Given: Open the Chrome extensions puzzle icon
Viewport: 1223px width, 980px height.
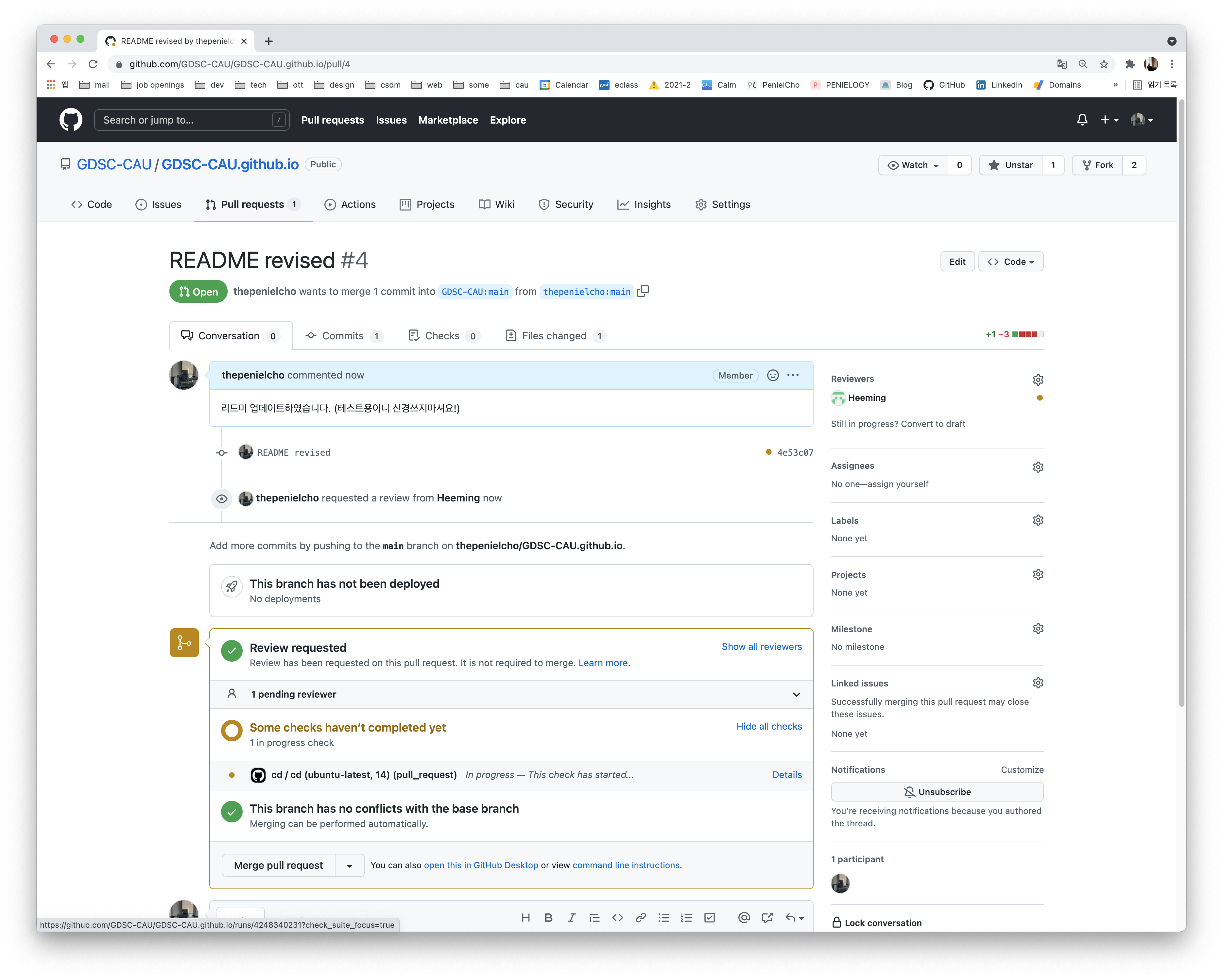Looking at the screenshot, I should (x=1130, y=64).
